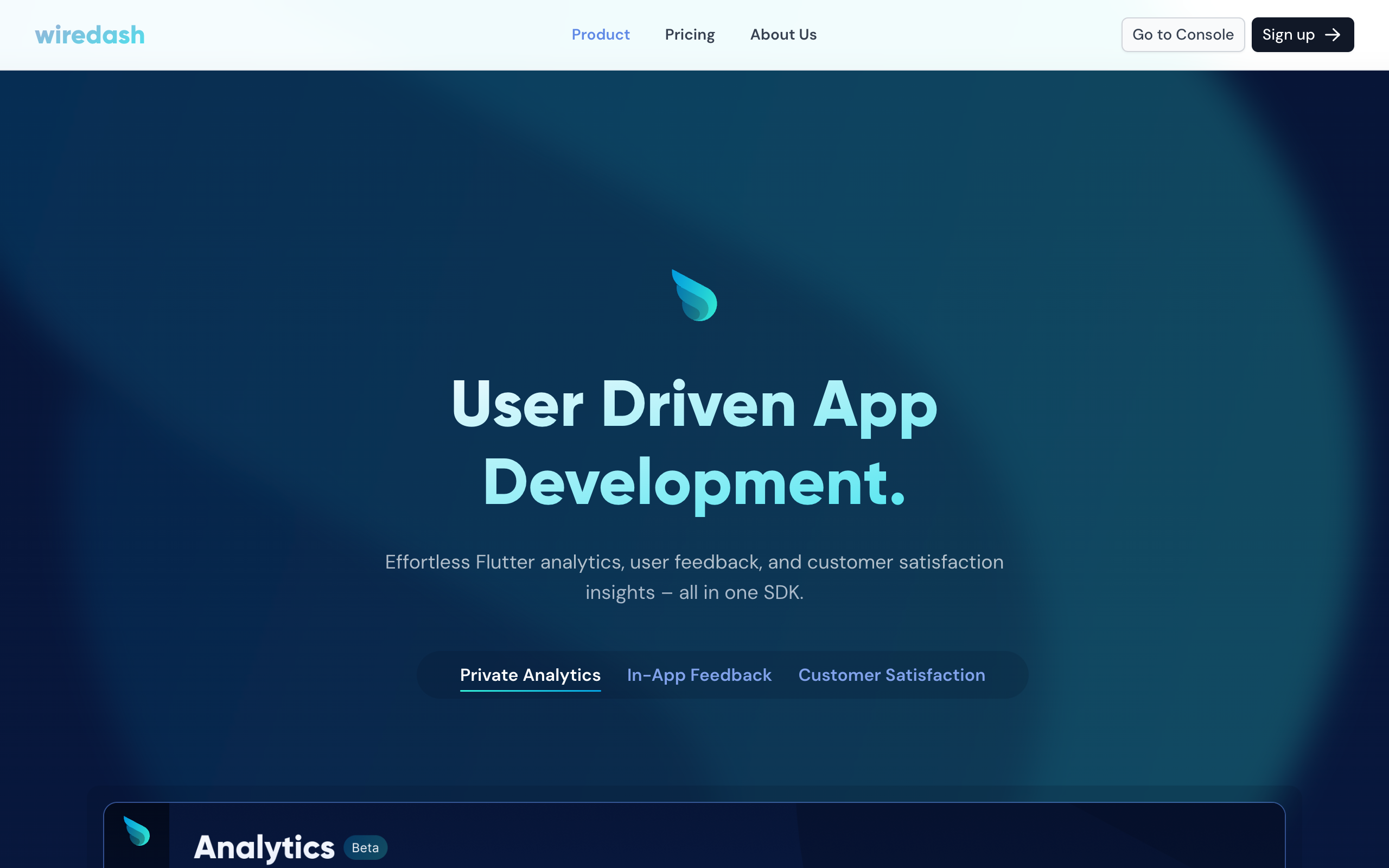
Task: Click the small Wiredash logo beside Analytics
Action: coord(137,831)
